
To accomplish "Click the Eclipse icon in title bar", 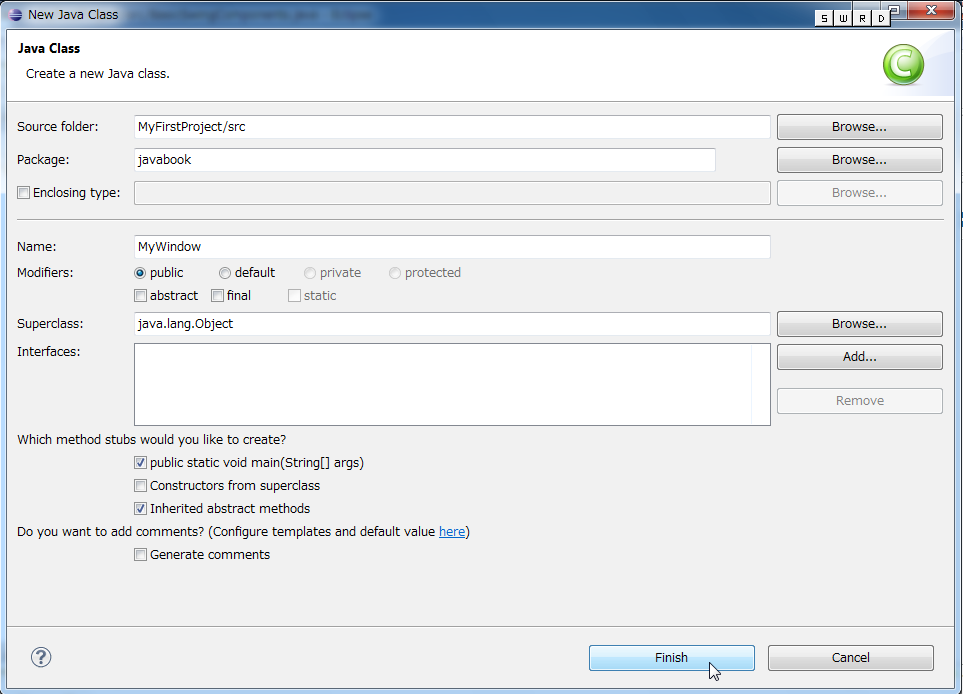I will tap(14, 14).
